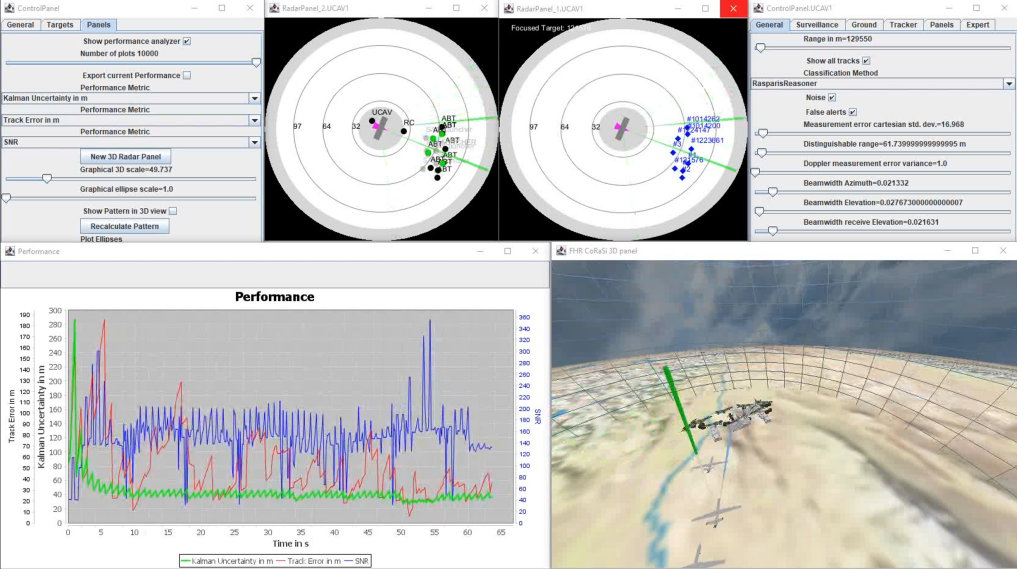The image size is (1017, 569).
Task: Click Track Error in m legend entry
Action: click(309, 561)
